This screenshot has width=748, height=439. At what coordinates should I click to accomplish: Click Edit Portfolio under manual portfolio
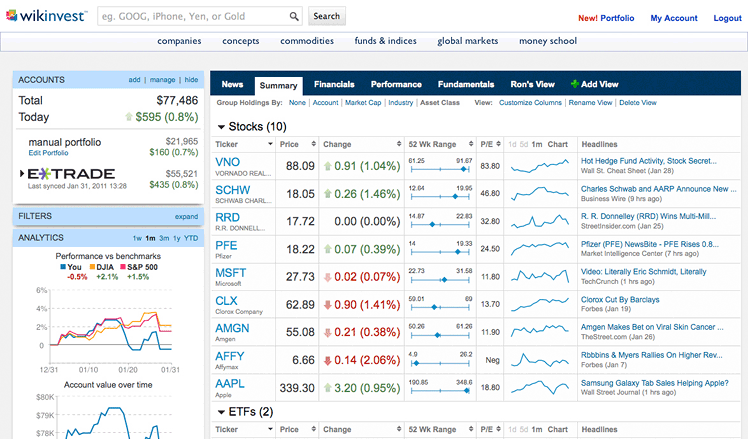[x=48, y=153]
